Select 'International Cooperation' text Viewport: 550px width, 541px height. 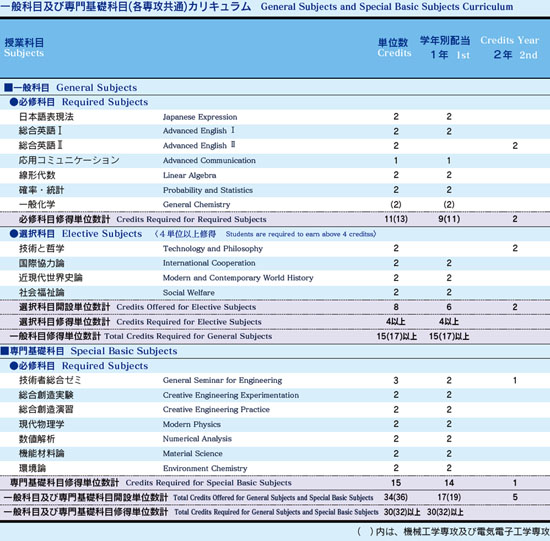pyautogui.click(x=209, y=263)
